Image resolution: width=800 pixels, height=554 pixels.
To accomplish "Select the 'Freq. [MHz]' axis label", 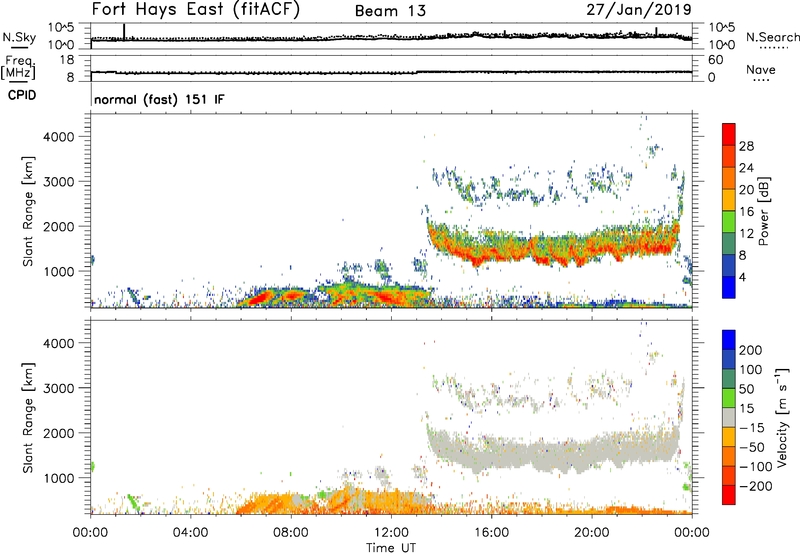I will (x=18, y=67).
